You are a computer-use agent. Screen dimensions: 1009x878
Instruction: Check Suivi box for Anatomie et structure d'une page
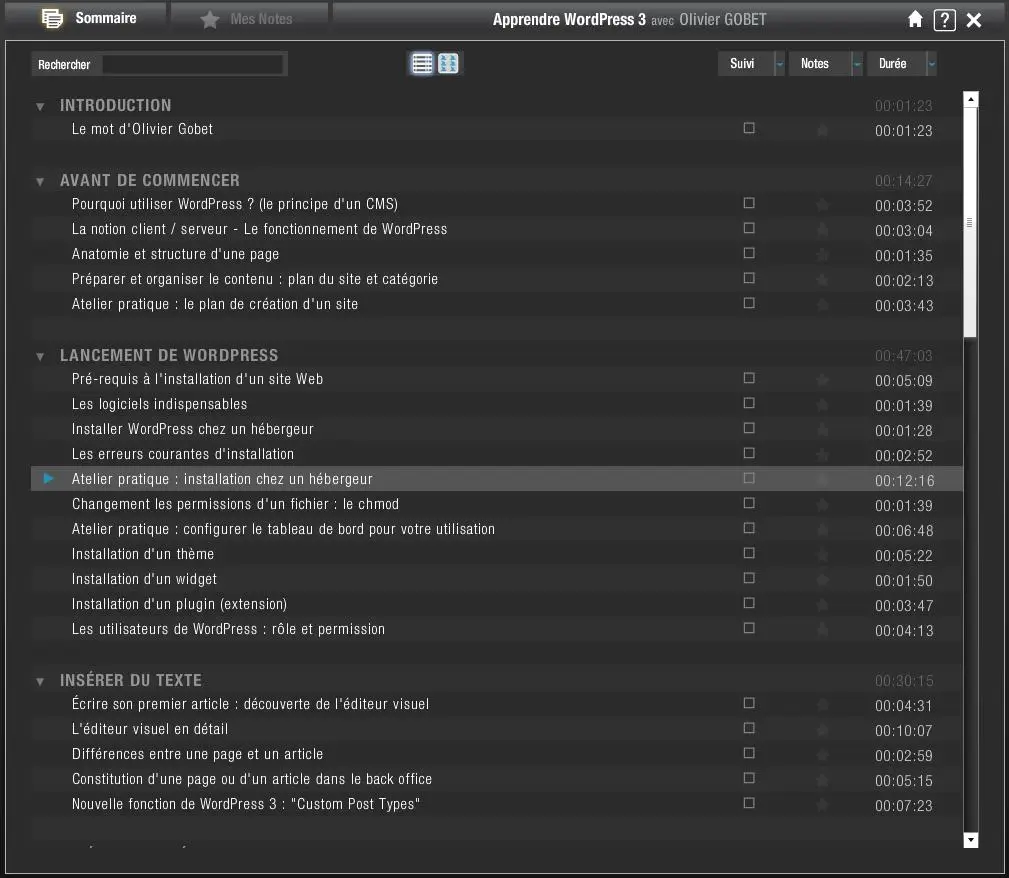pos(749,253)
